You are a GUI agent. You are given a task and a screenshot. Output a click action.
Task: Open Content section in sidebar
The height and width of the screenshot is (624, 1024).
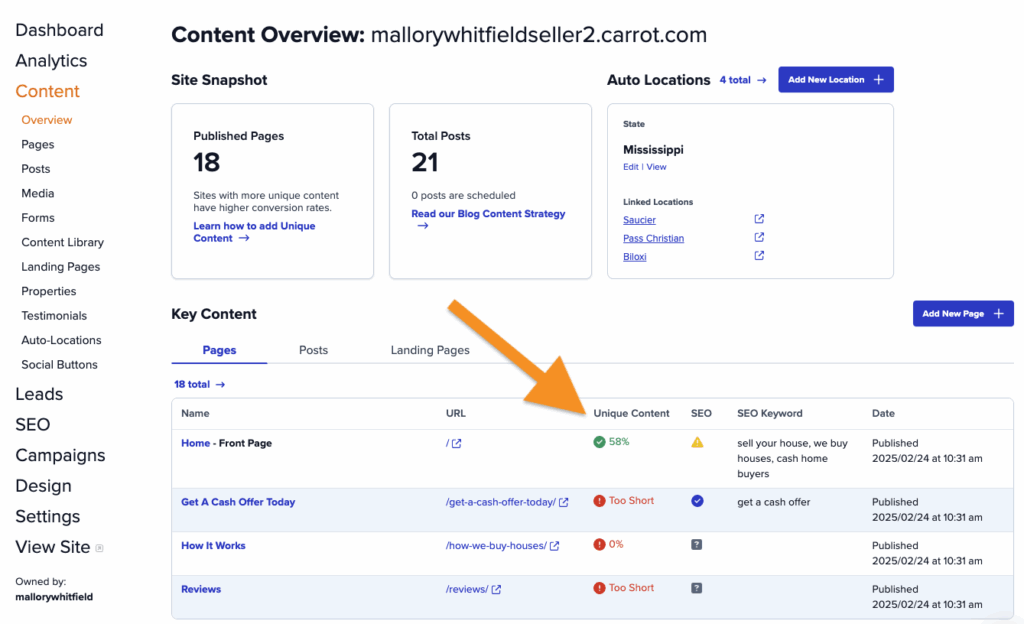click(48, 91)
